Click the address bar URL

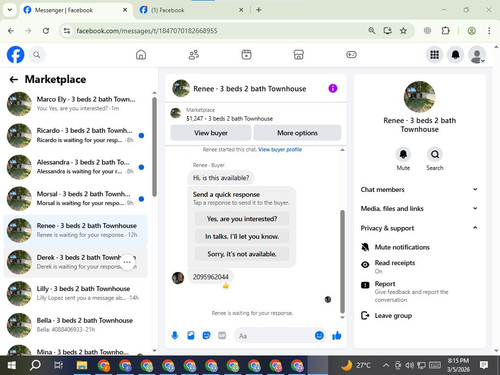click(x=147, y=31)
